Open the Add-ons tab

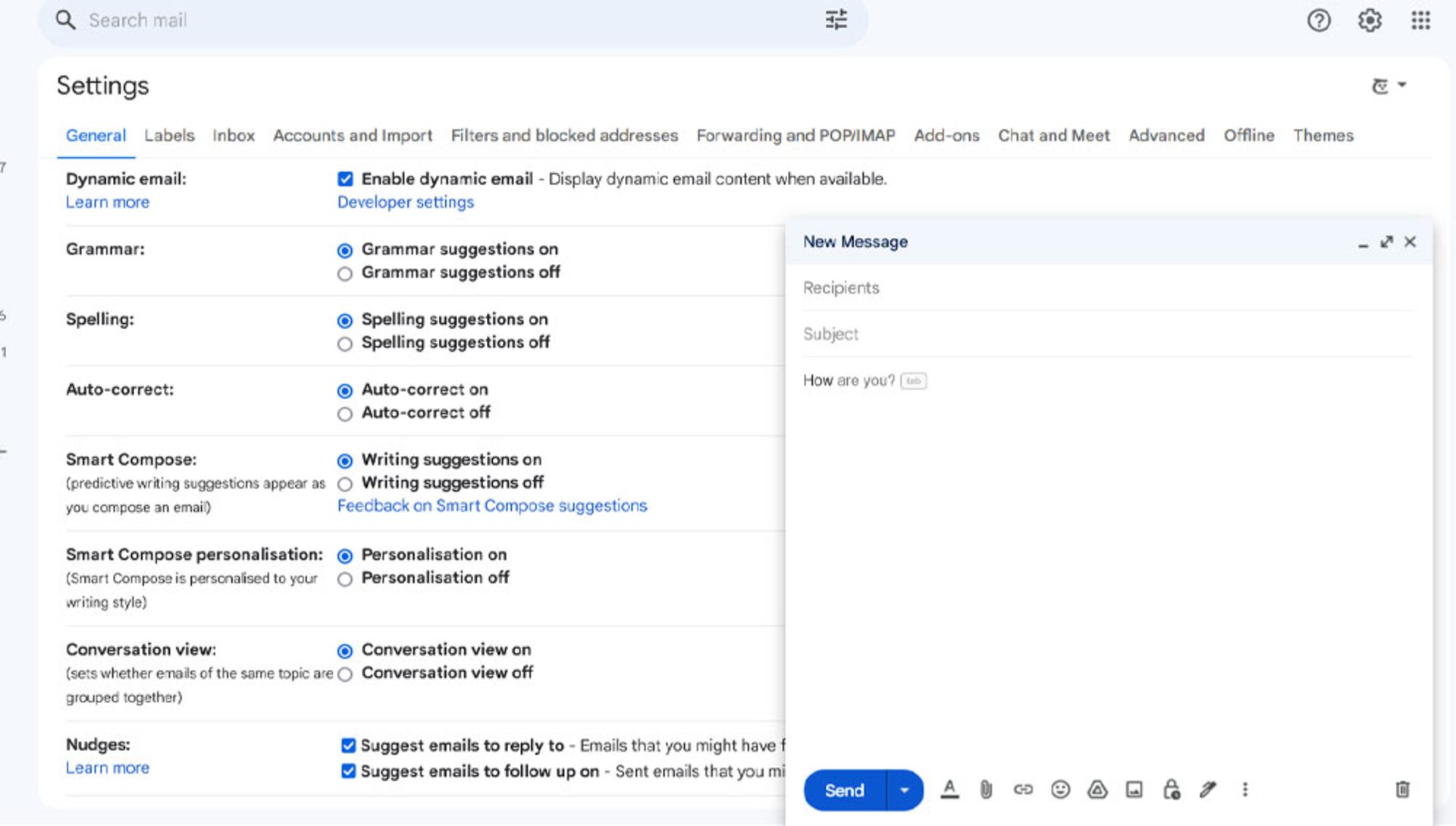tap(946, 136)
